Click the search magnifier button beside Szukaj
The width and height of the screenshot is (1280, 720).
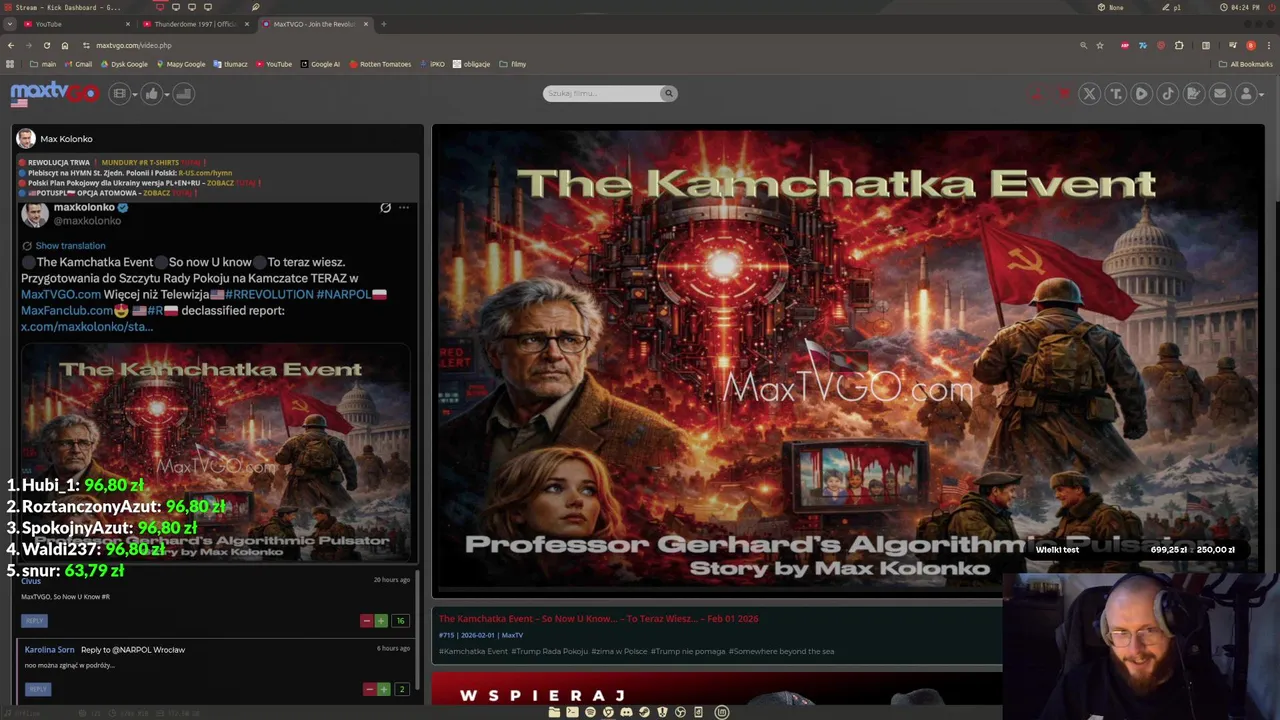point(669,93)
